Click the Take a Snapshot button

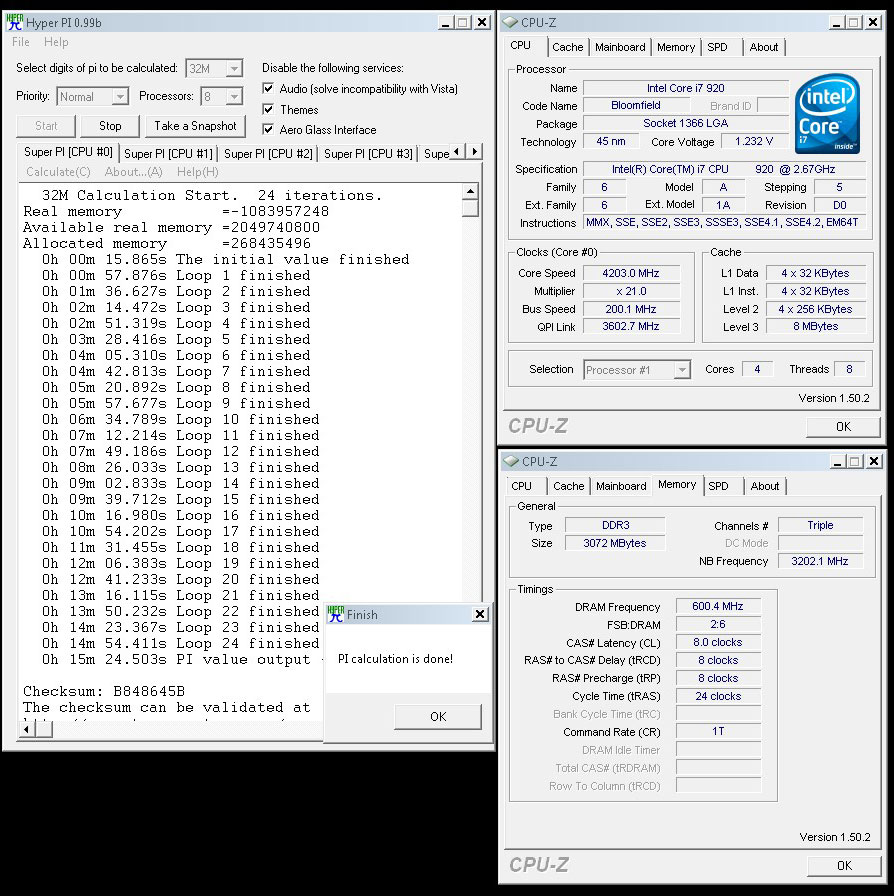pyautogui.click(x=195, y=126)
